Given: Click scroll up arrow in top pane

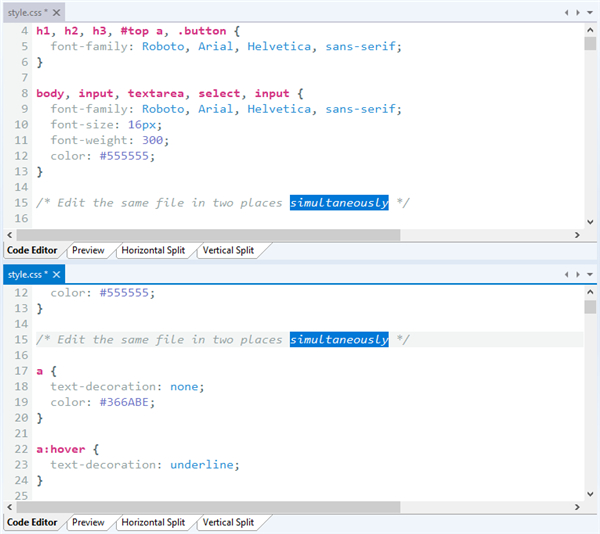Looking at the screenshot, I should 590,30.
